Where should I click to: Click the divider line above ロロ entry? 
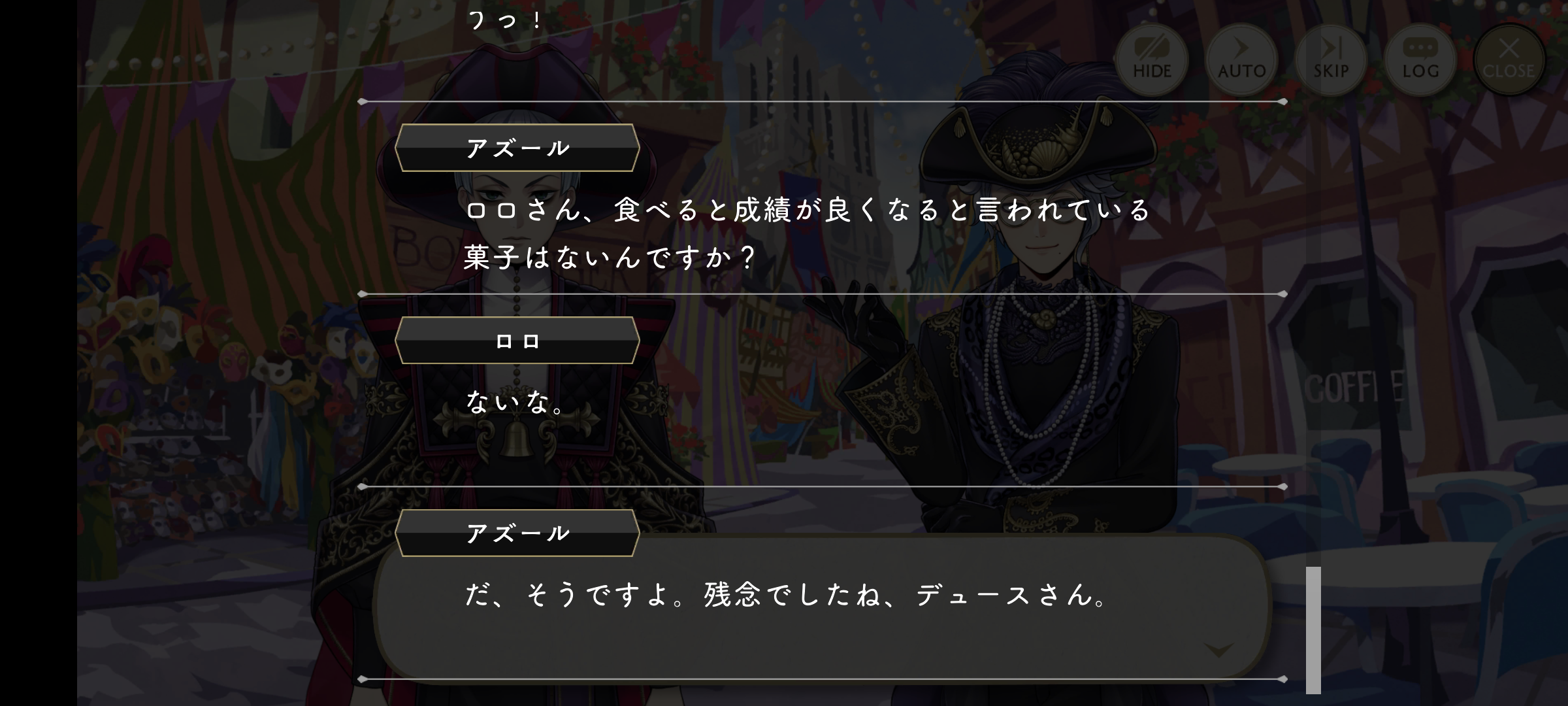click(823, 294)
